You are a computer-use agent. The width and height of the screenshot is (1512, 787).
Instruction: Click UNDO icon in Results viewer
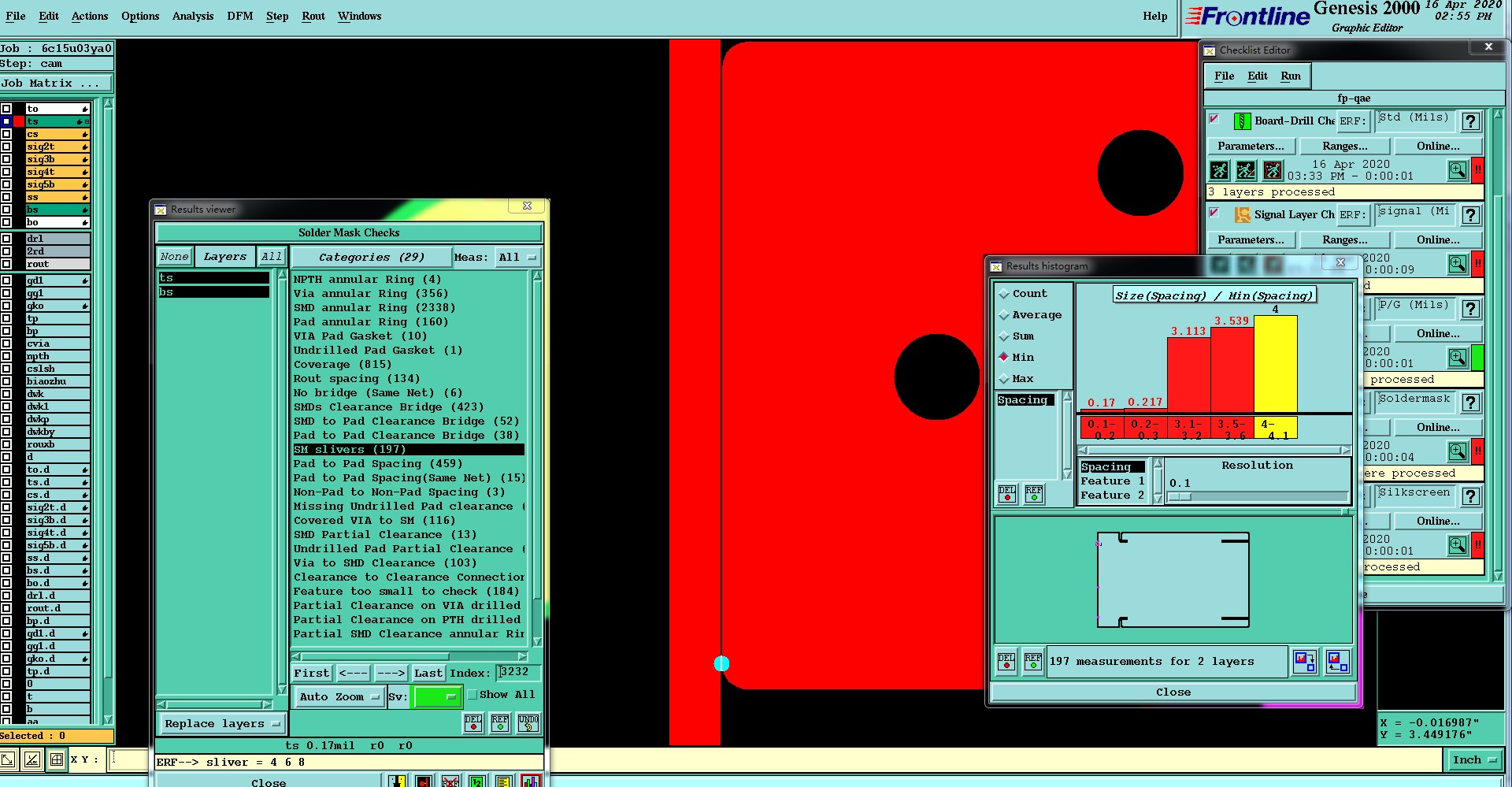pos(528,723)
